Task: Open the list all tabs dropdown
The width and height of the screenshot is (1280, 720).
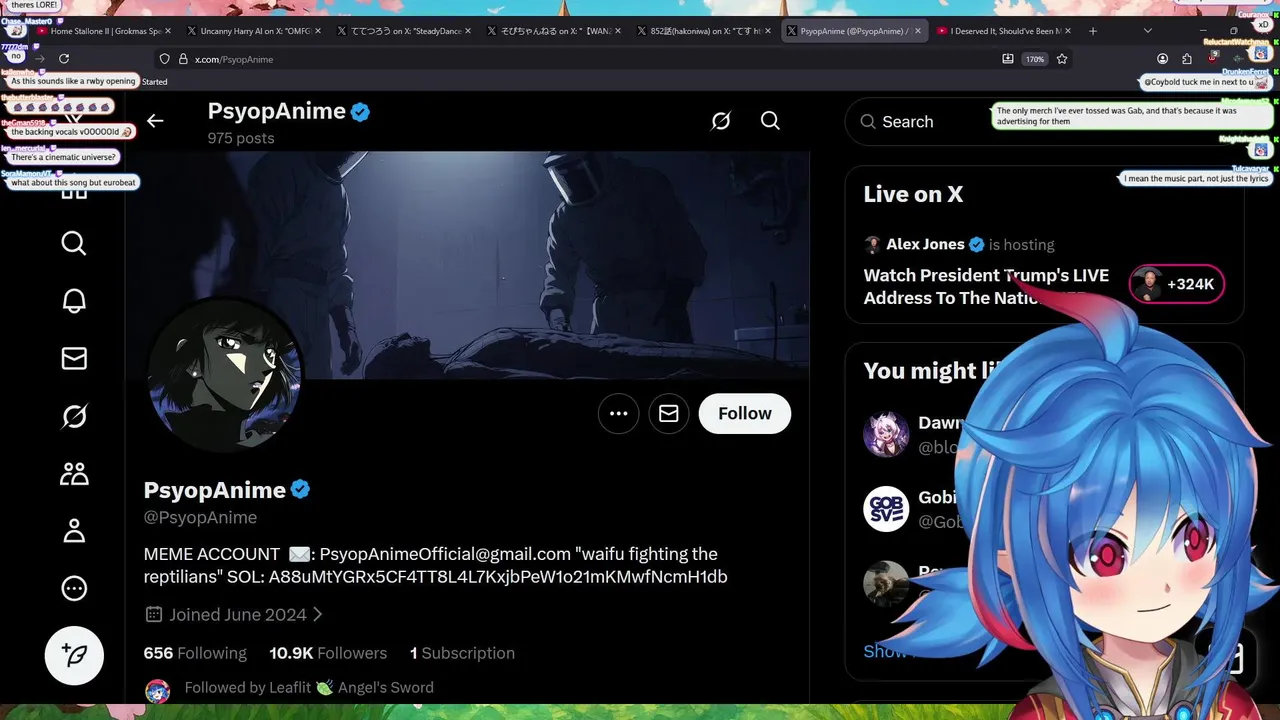Action: tap(1147, 31)
